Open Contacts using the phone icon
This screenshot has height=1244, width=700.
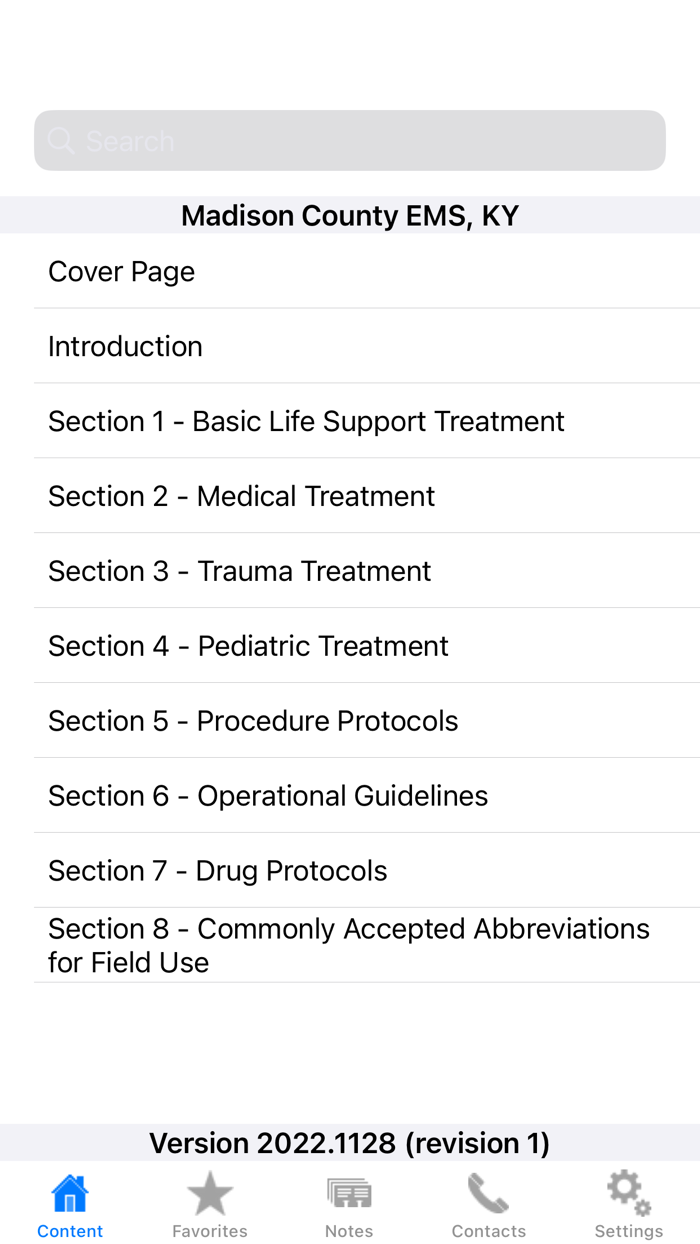pos(489,1191)
